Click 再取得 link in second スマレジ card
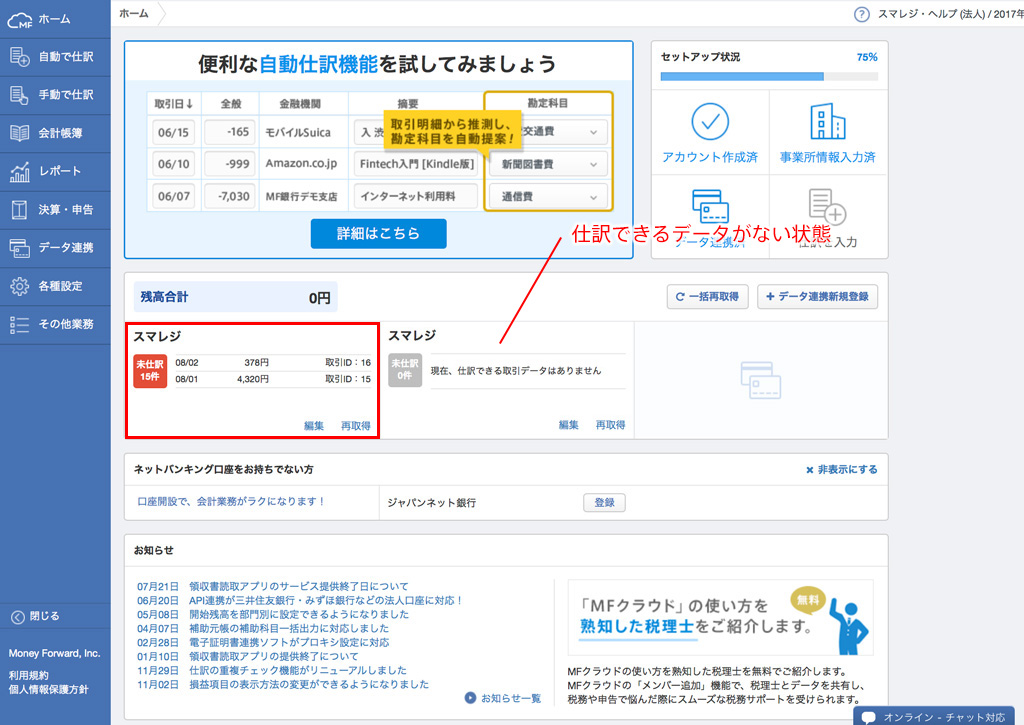 [610, 425]
